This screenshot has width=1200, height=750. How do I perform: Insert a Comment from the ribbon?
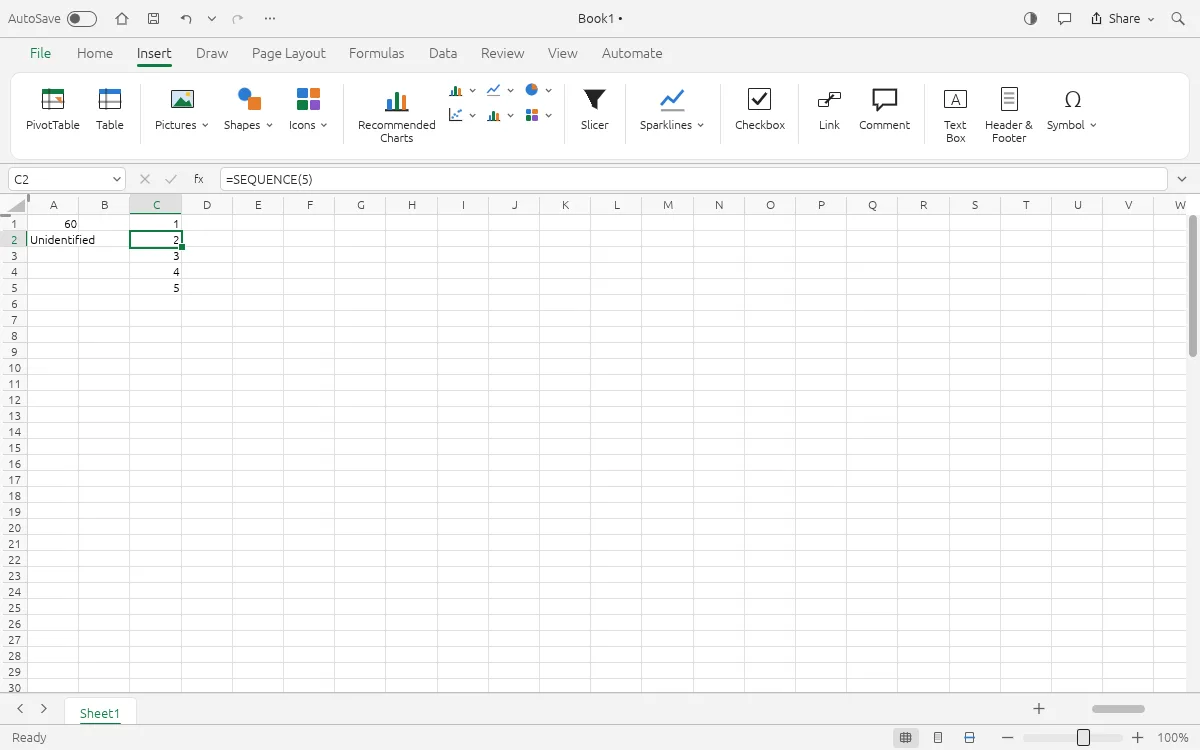coord(884,110)
